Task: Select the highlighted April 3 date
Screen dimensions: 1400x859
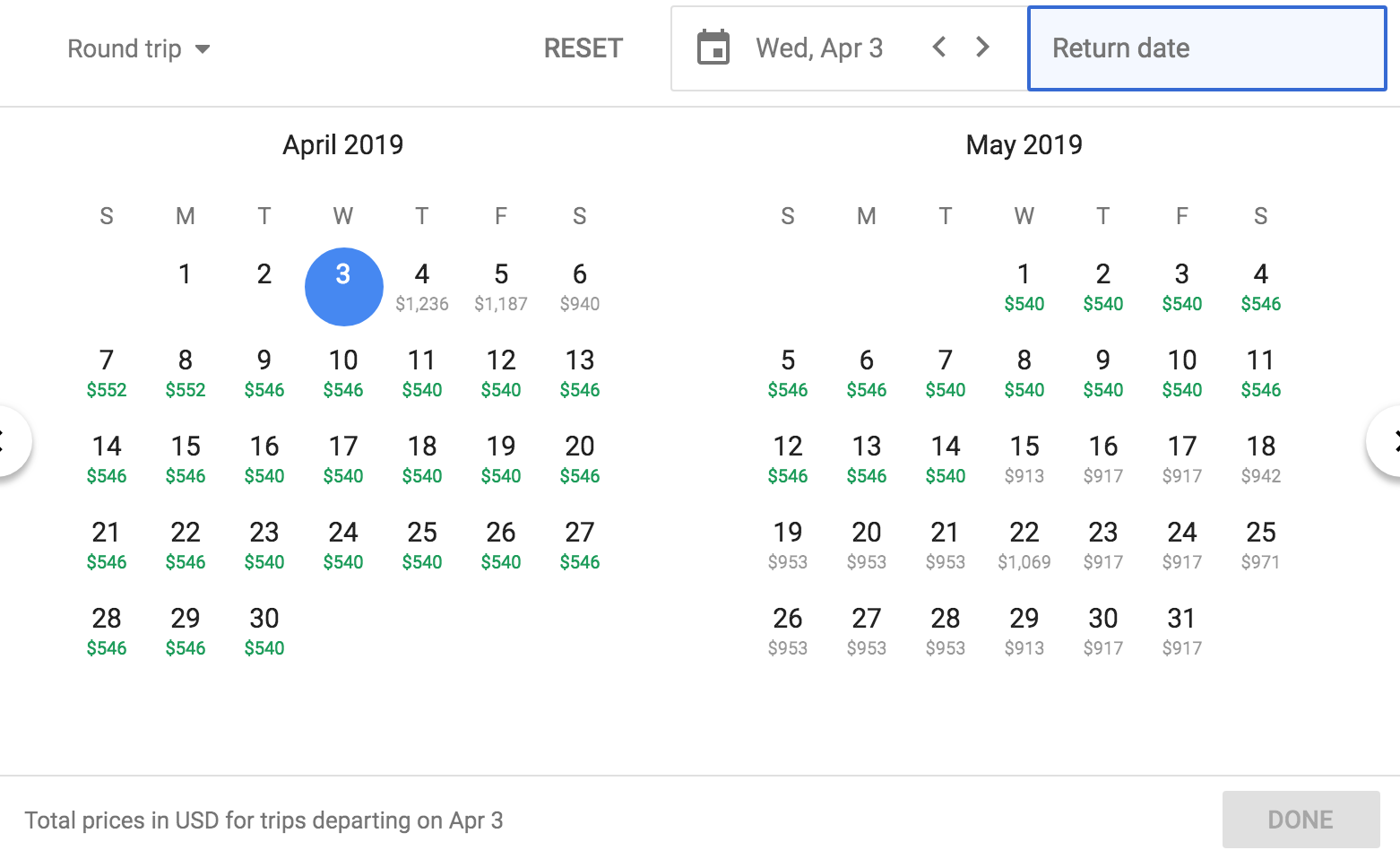Action: pos(343,286)
